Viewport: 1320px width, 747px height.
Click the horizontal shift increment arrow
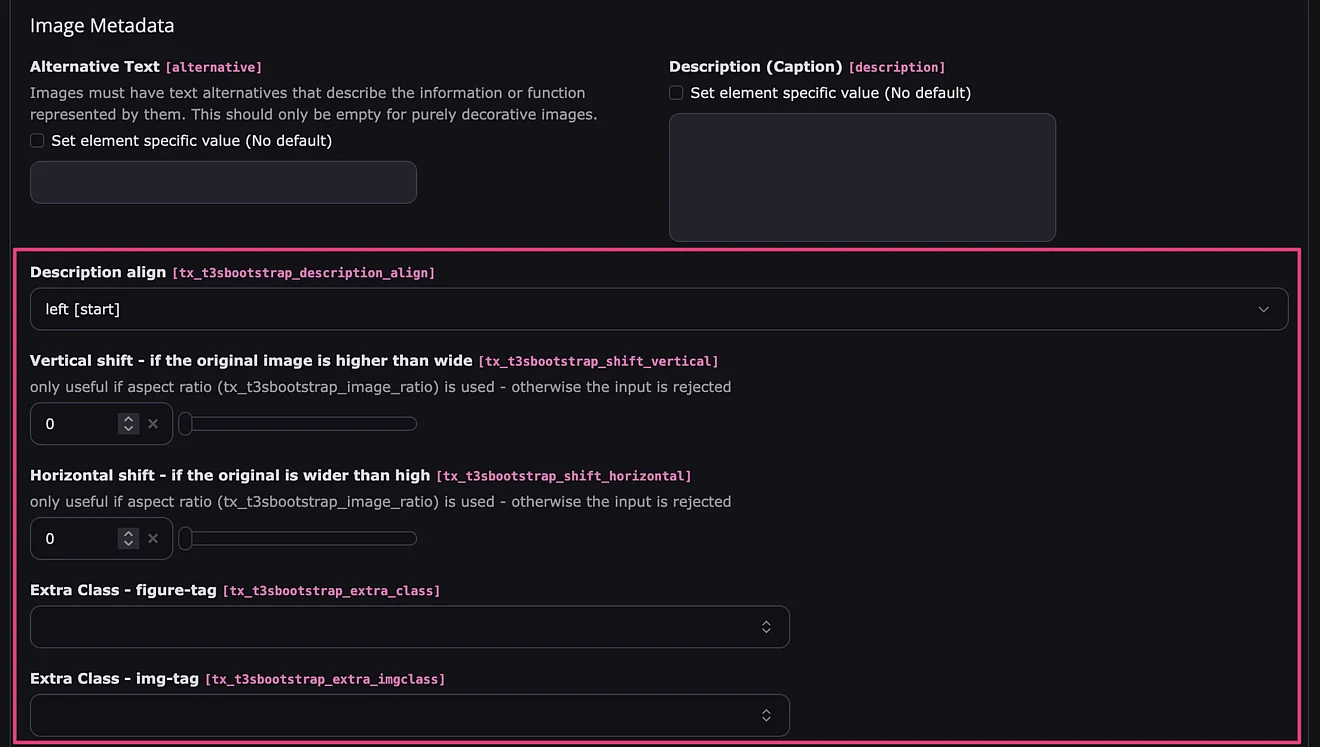coord(128,533)
